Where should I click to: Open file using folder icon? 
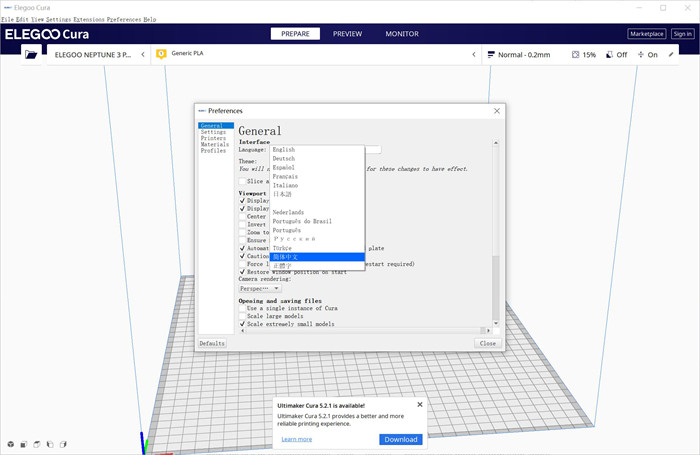[x=31, y=54]
